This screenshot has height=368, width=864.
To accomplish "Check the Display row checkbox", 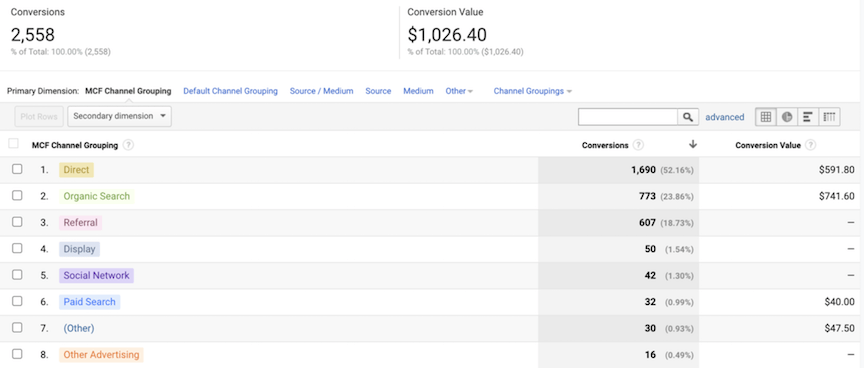I will click(x=17, y=248).
